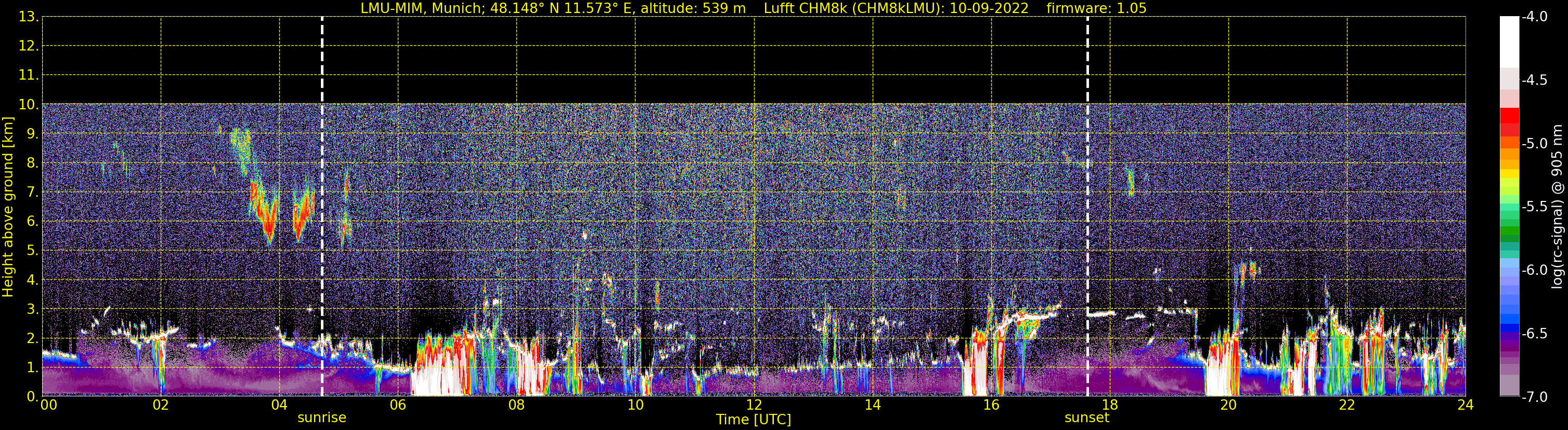The image size is (1568, 430).
Task: Click the '5.' tick label on the height axis
Action: tap(33, 251)
